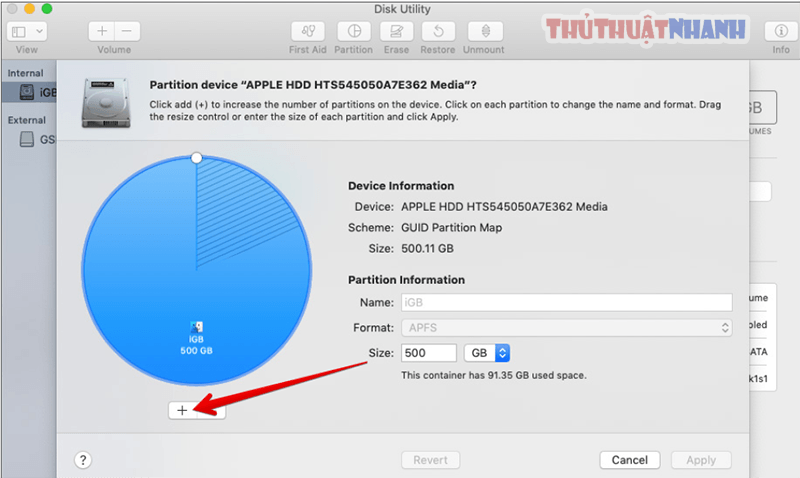The image size is (800, 478).
Task: Click the green window zoom button
Action: [47, 9]
